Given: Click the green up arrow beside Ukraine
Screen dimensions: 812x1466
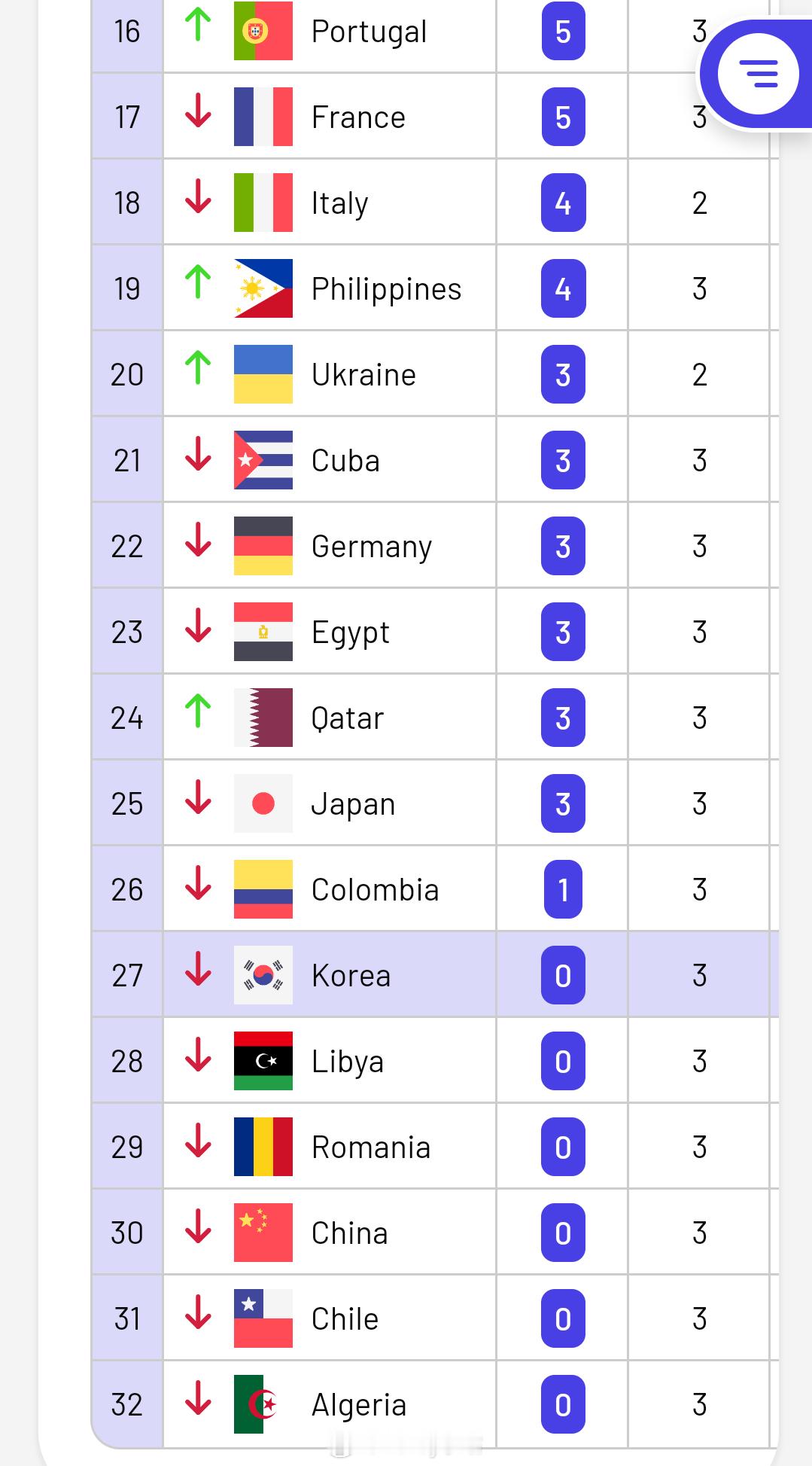Looking at the screenshot, I should point(198,367).
